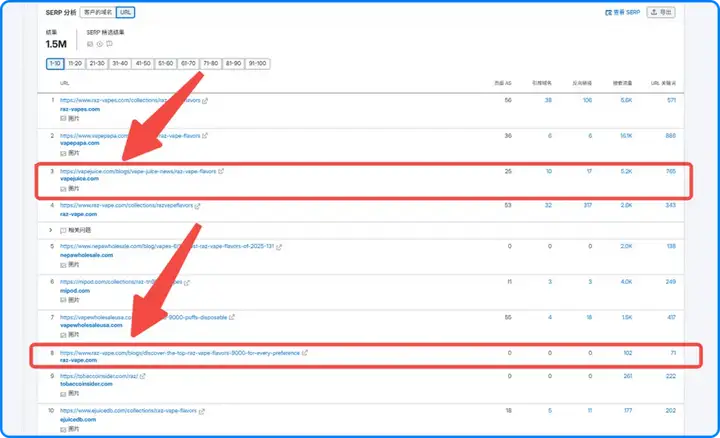Click URL keywords value 765 for vapejuice.com

click(671, 171)
